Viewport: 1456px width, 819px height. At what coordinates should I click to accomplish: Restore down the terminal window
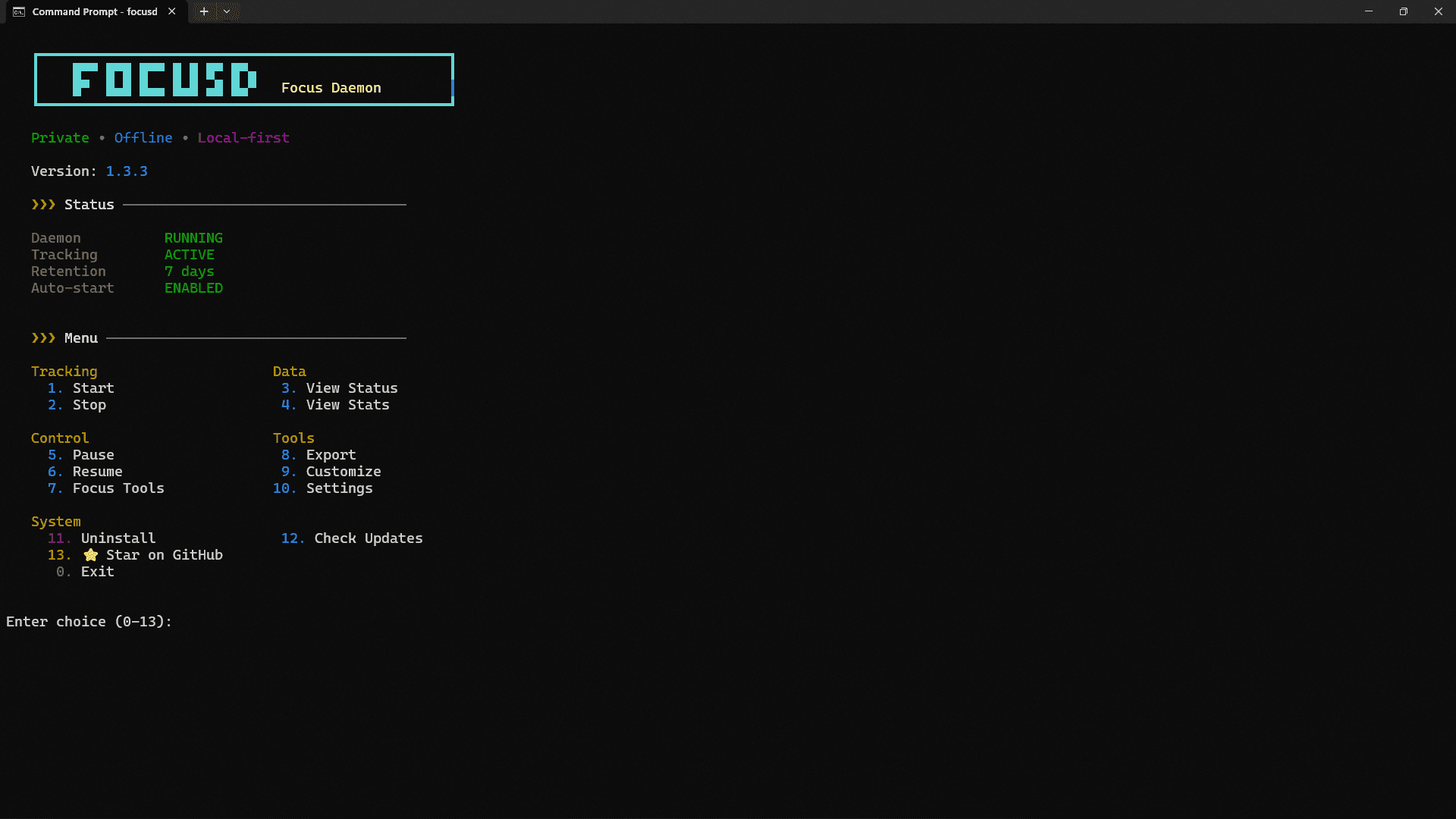[1404, 11]
